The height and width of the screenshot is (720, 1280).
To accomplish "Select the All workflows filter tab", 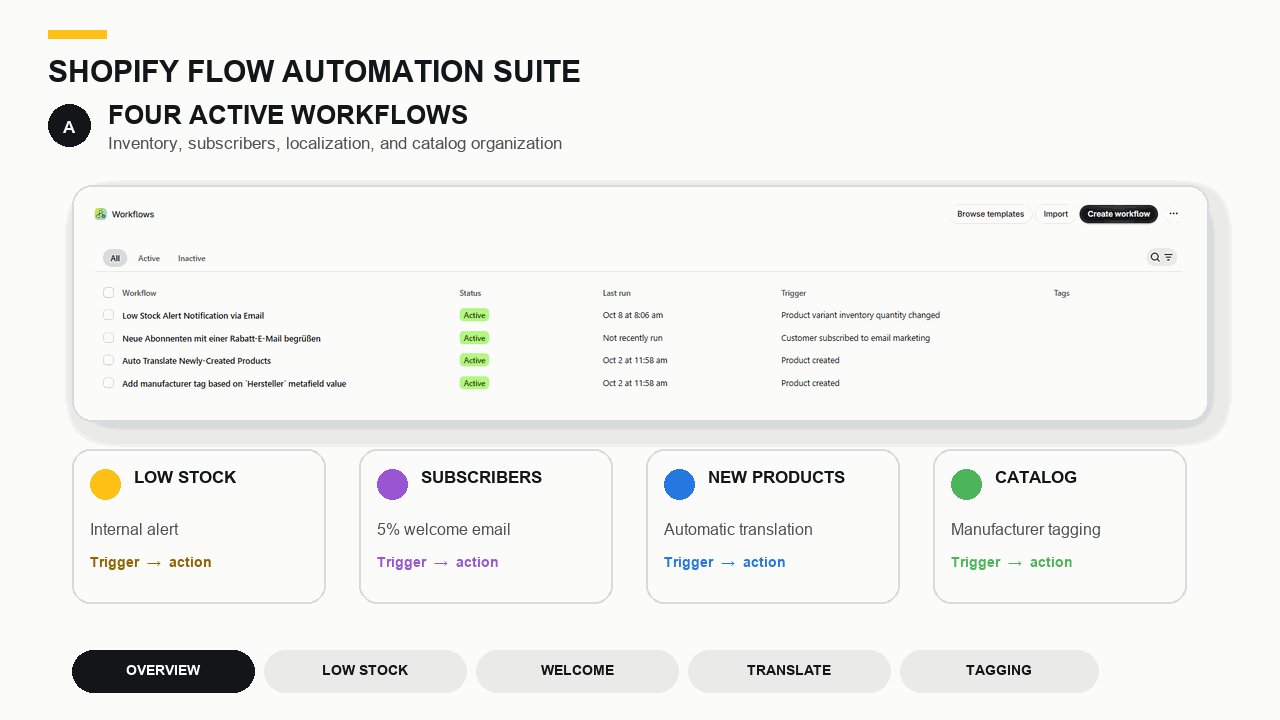I will 115,258.
